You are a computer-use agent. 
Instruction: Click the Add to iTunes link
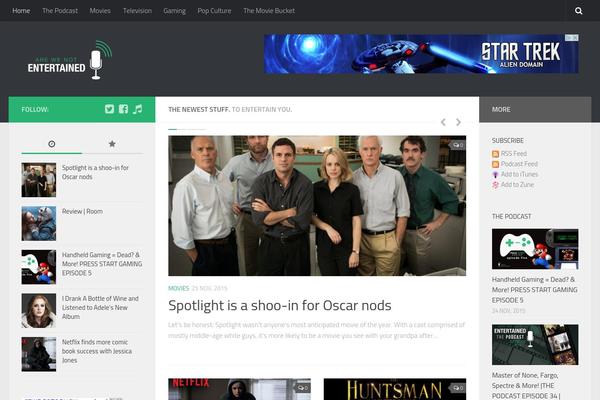coord(519,174)
